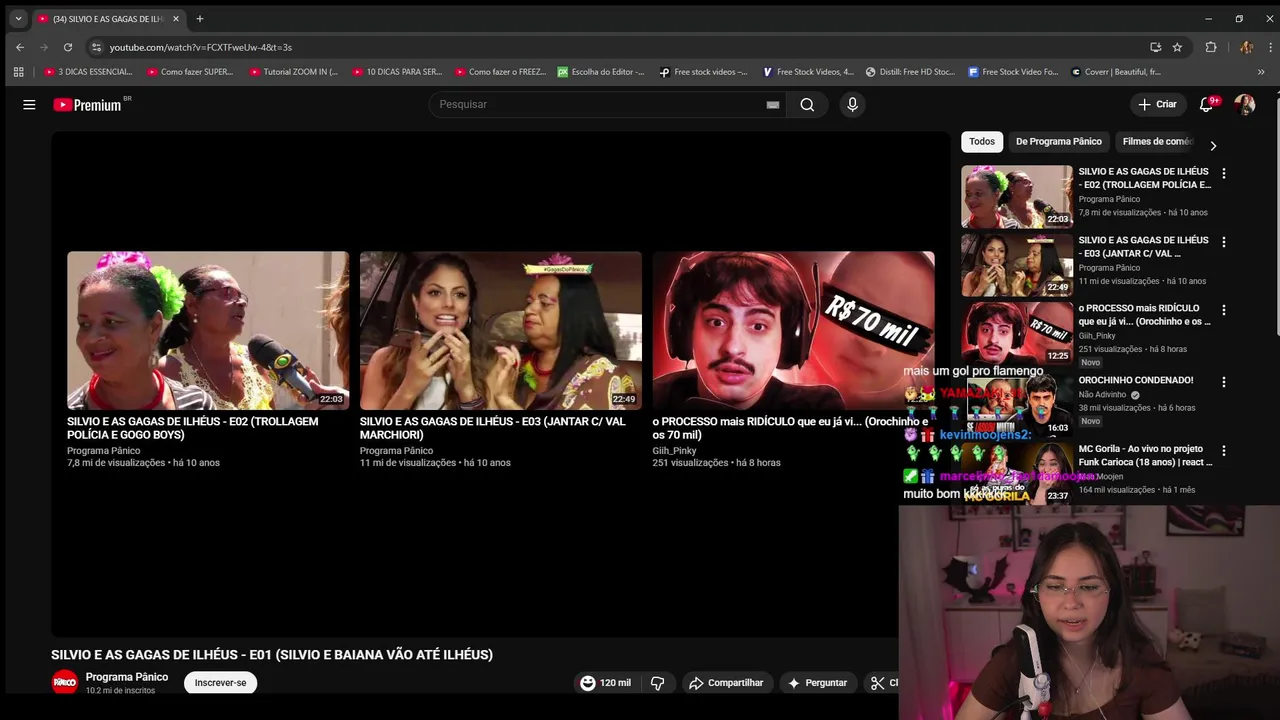Open end-screen video E02 Trollagem Polícia thumbnail
Viewport: 1280px width, 720px height.
coord(208,330)
